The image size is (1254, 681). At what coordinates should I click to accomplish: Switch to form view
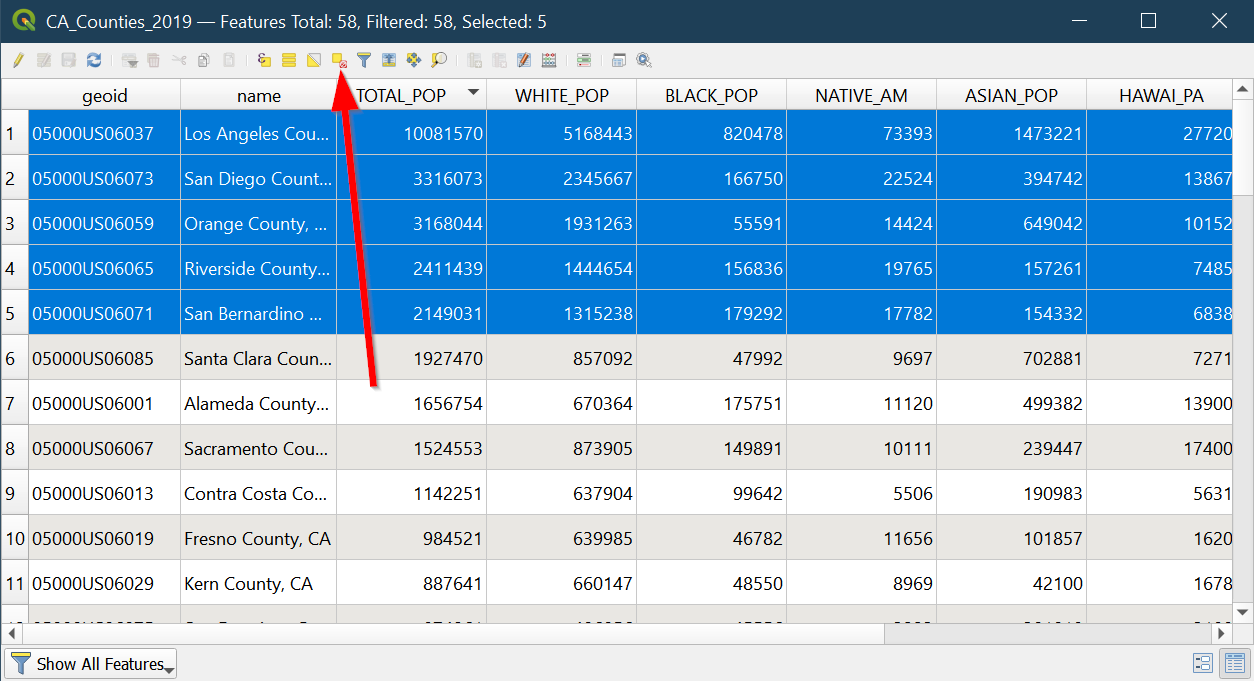click(x=1203, y=663)
